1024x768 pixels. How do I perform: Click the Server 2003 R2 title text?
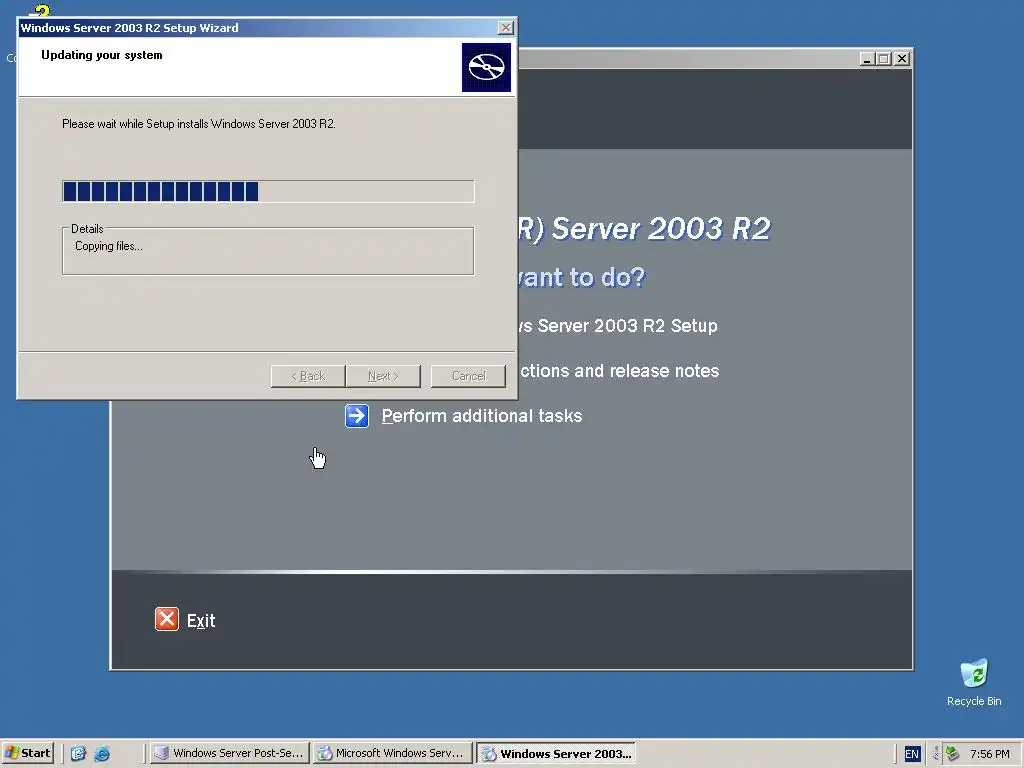coord(645,229)
